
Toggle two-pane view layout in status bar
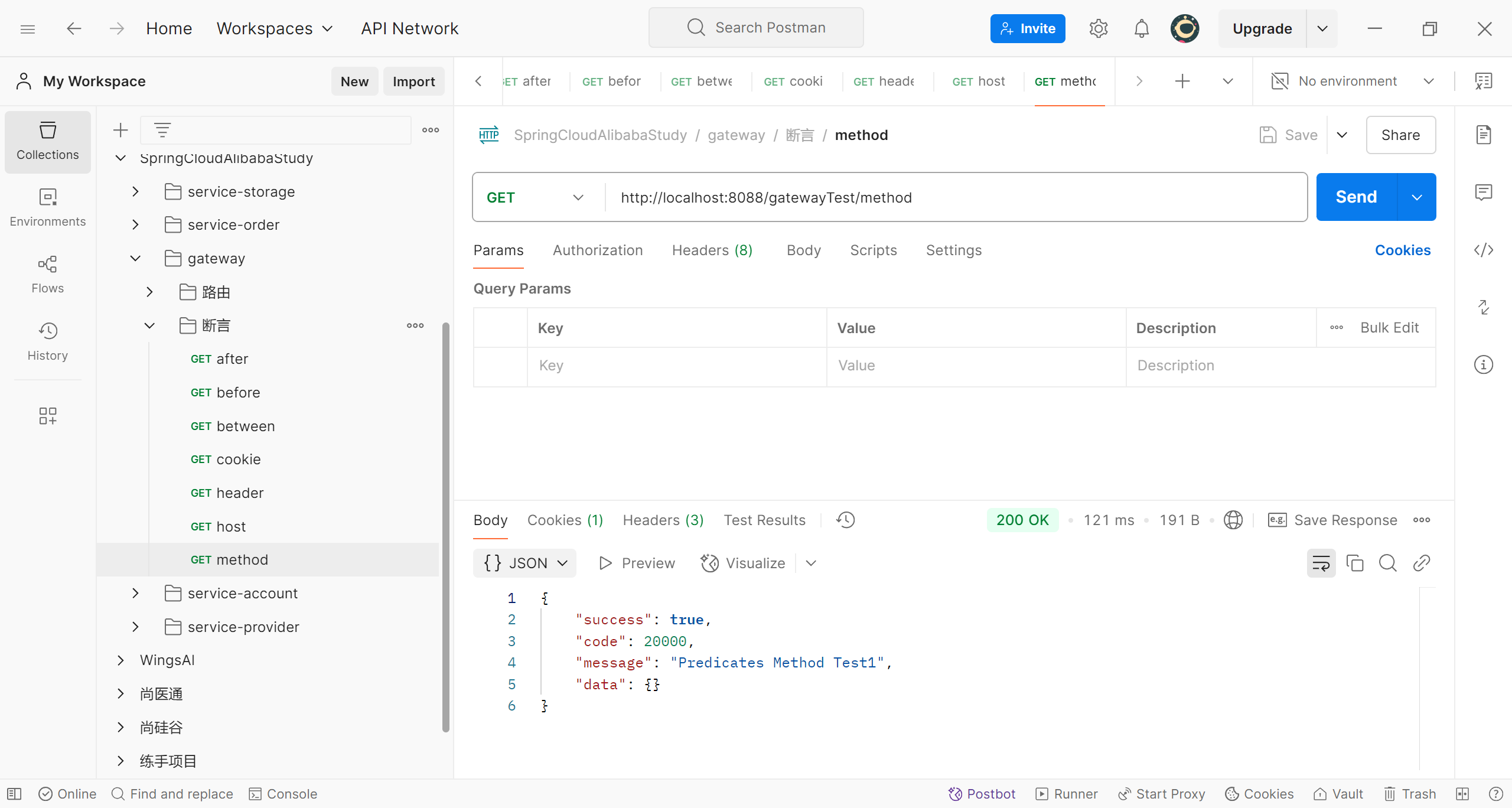[x=1462, y=793]
